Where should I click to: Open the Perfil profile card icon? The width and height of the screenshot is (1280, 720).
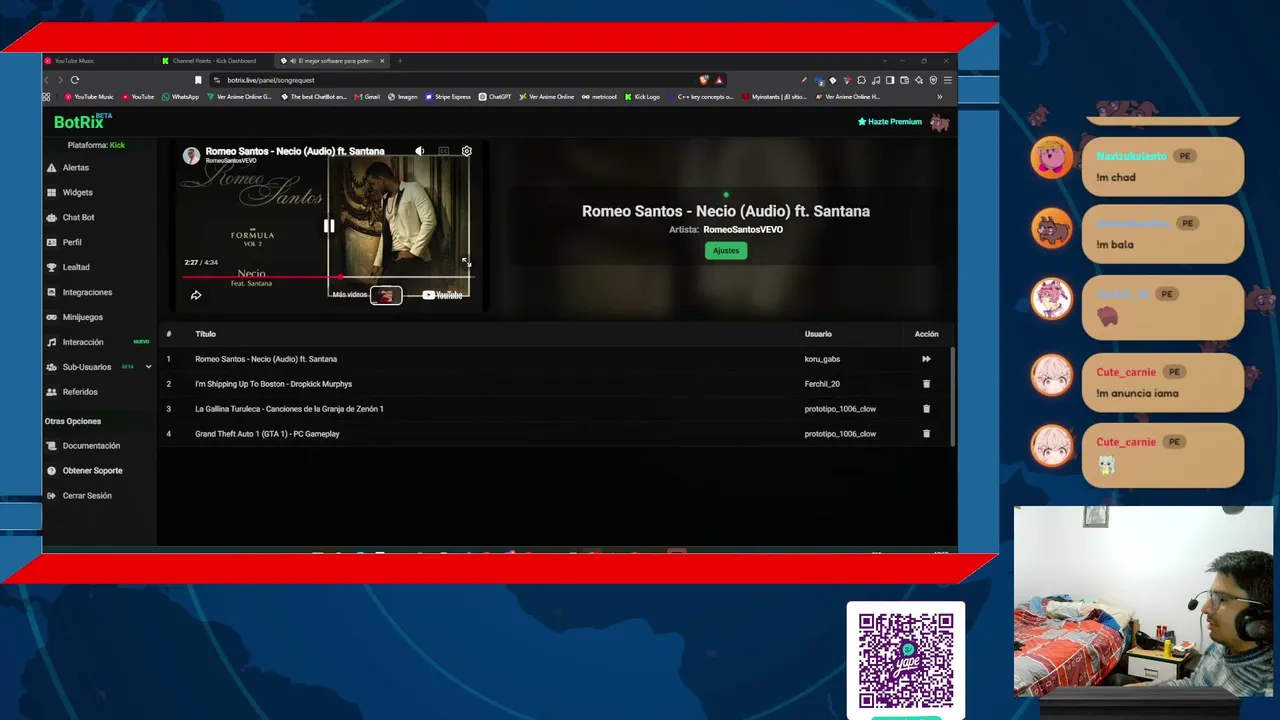pyautogui.click(x=52, y=242)
